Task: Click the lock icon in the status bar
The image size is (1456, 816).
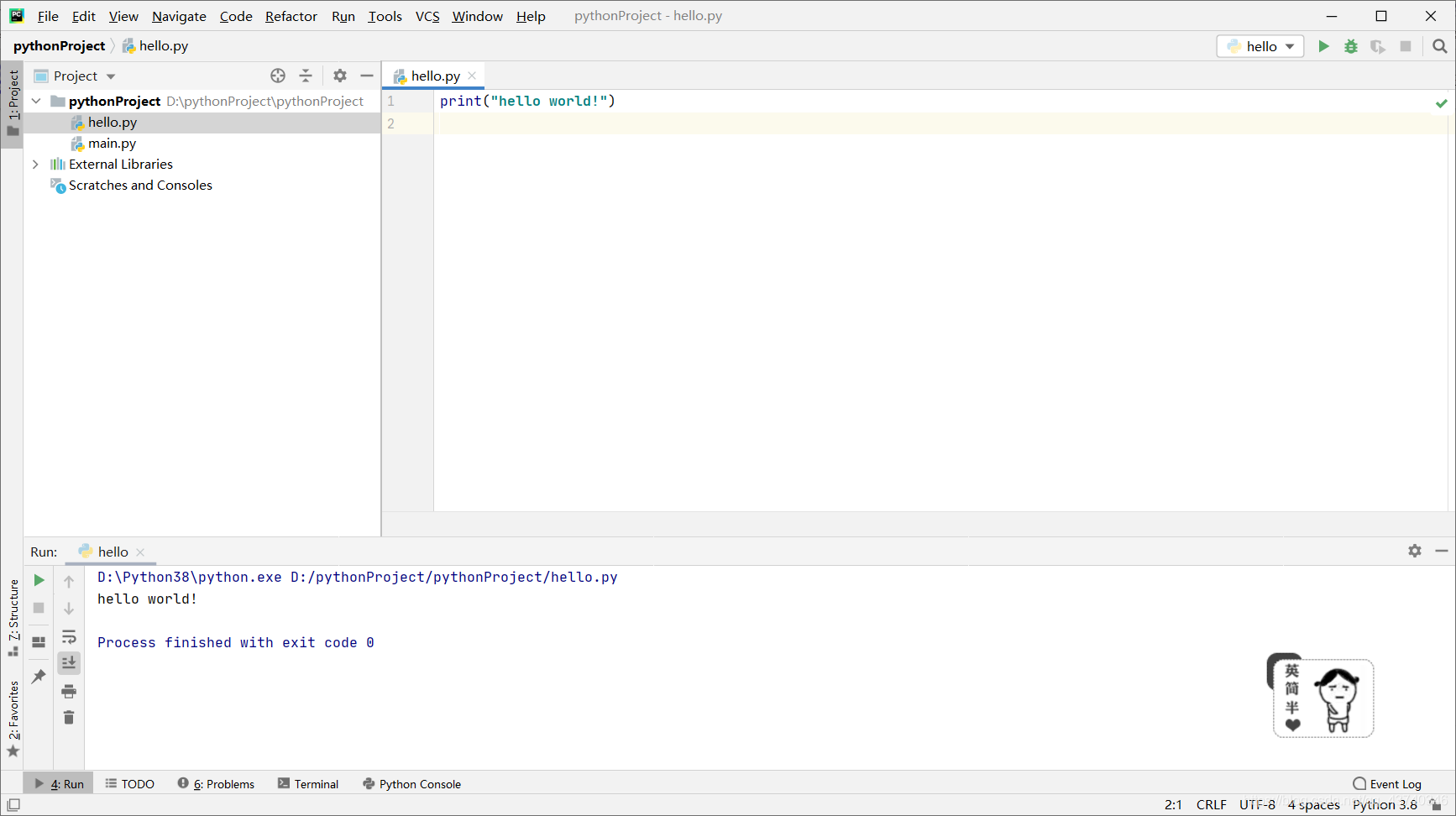Action: click(x=1437, y=804)
